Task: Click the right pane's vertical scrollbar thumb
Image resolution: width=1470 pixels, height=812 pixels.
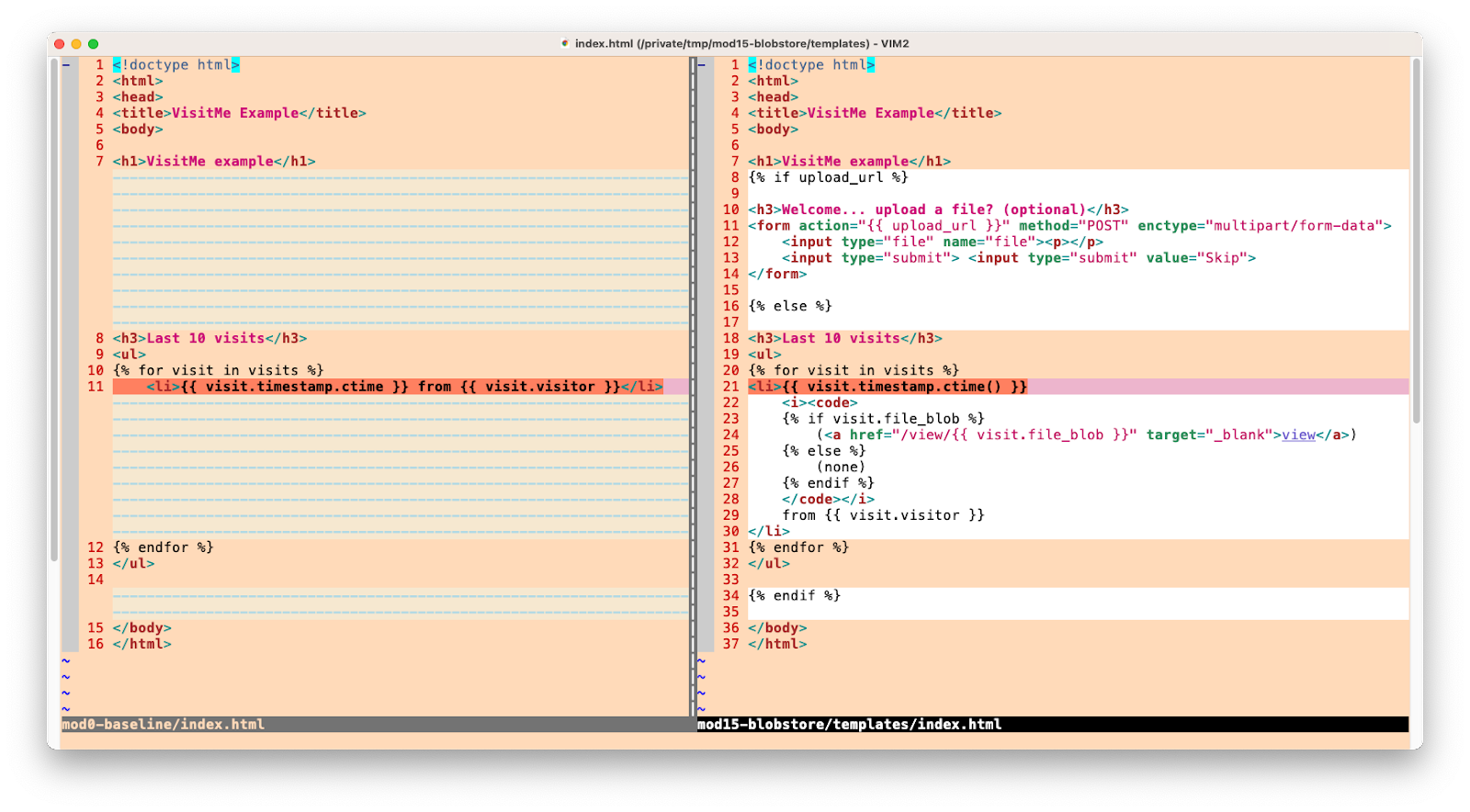Action: [x=1416, y=241]
